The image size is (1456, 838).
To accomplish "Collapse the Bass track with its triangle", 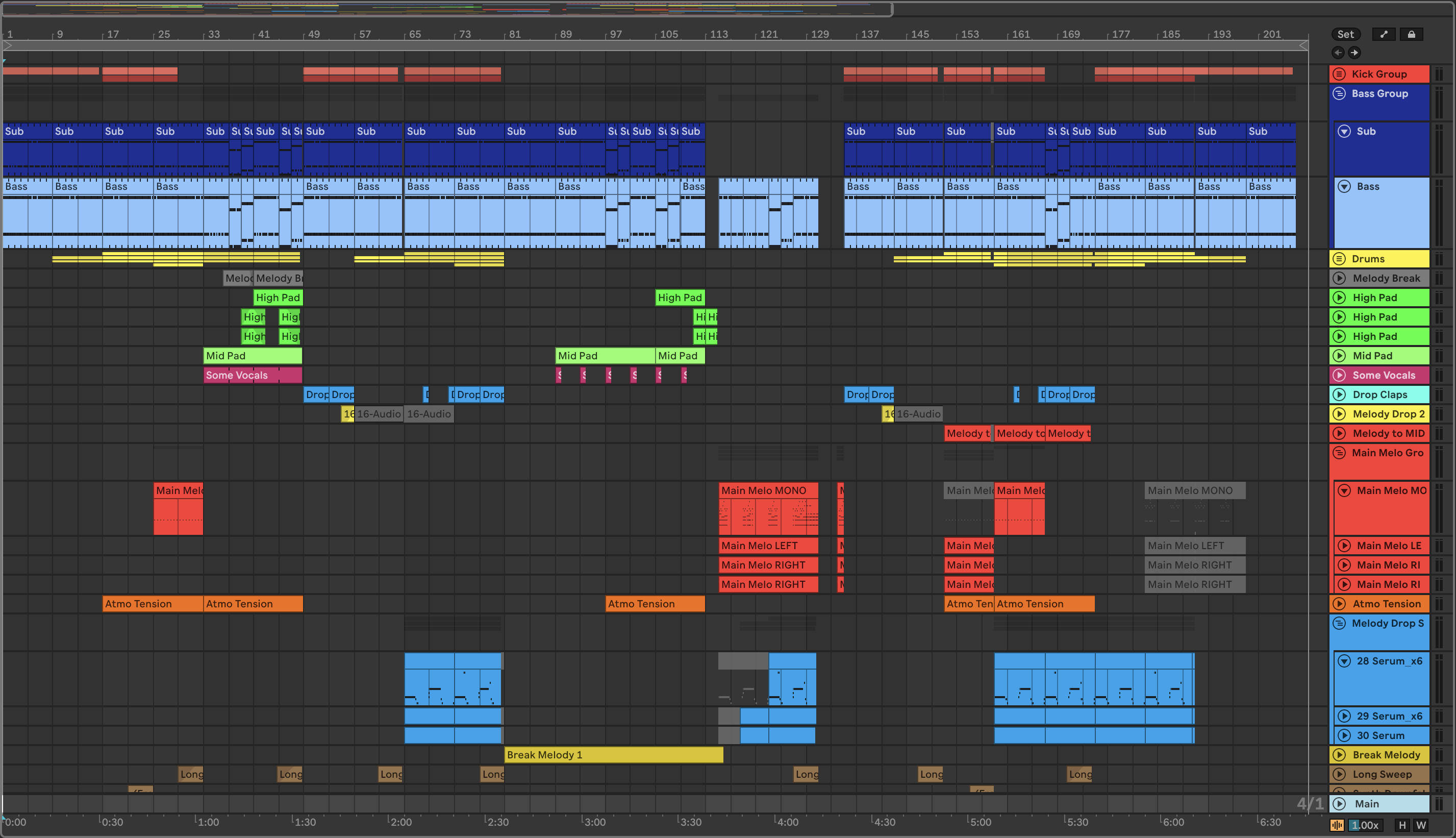I will pos(1344,186).
